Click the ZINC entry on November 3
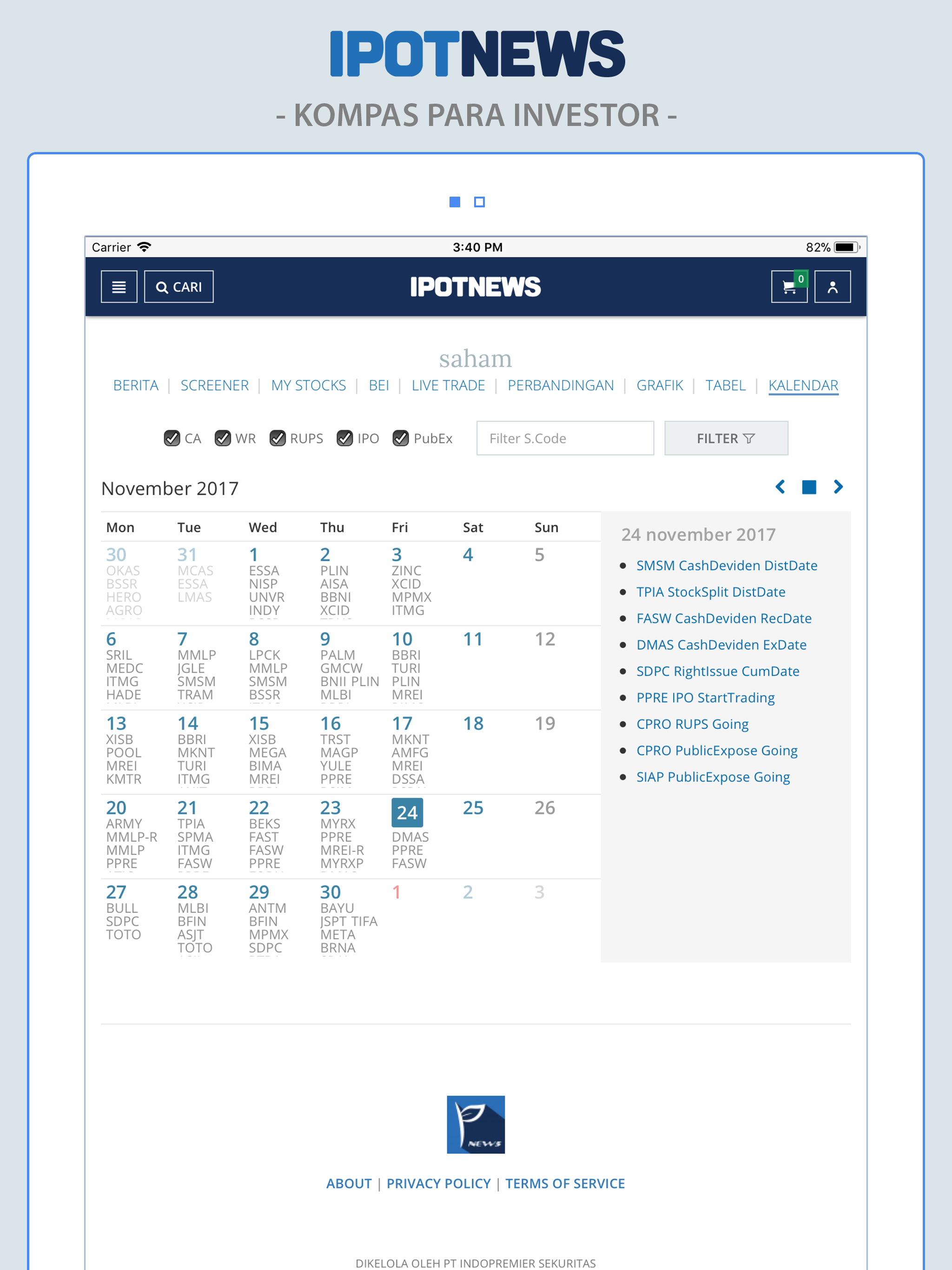Screen dimensions: 952x1270 coord(407,571)
